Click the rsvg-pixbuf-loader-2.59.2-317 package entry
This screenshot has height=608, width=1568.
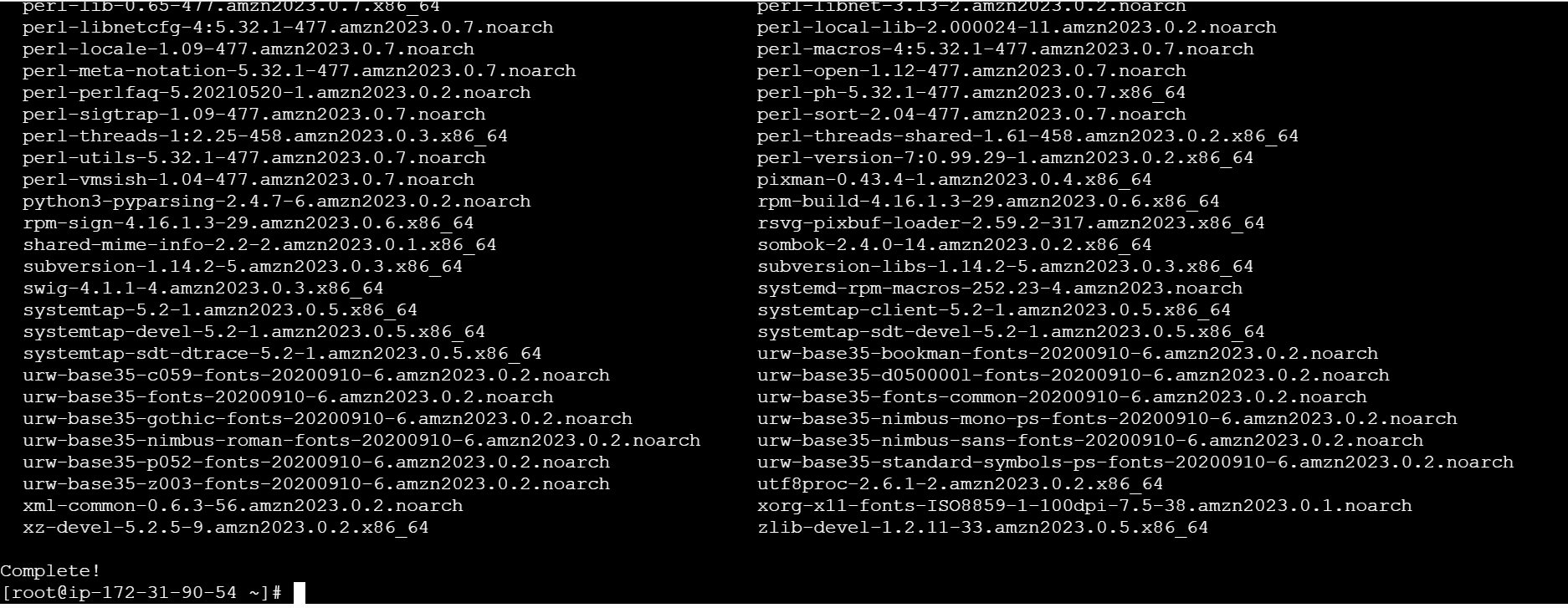pos(1011,223)
